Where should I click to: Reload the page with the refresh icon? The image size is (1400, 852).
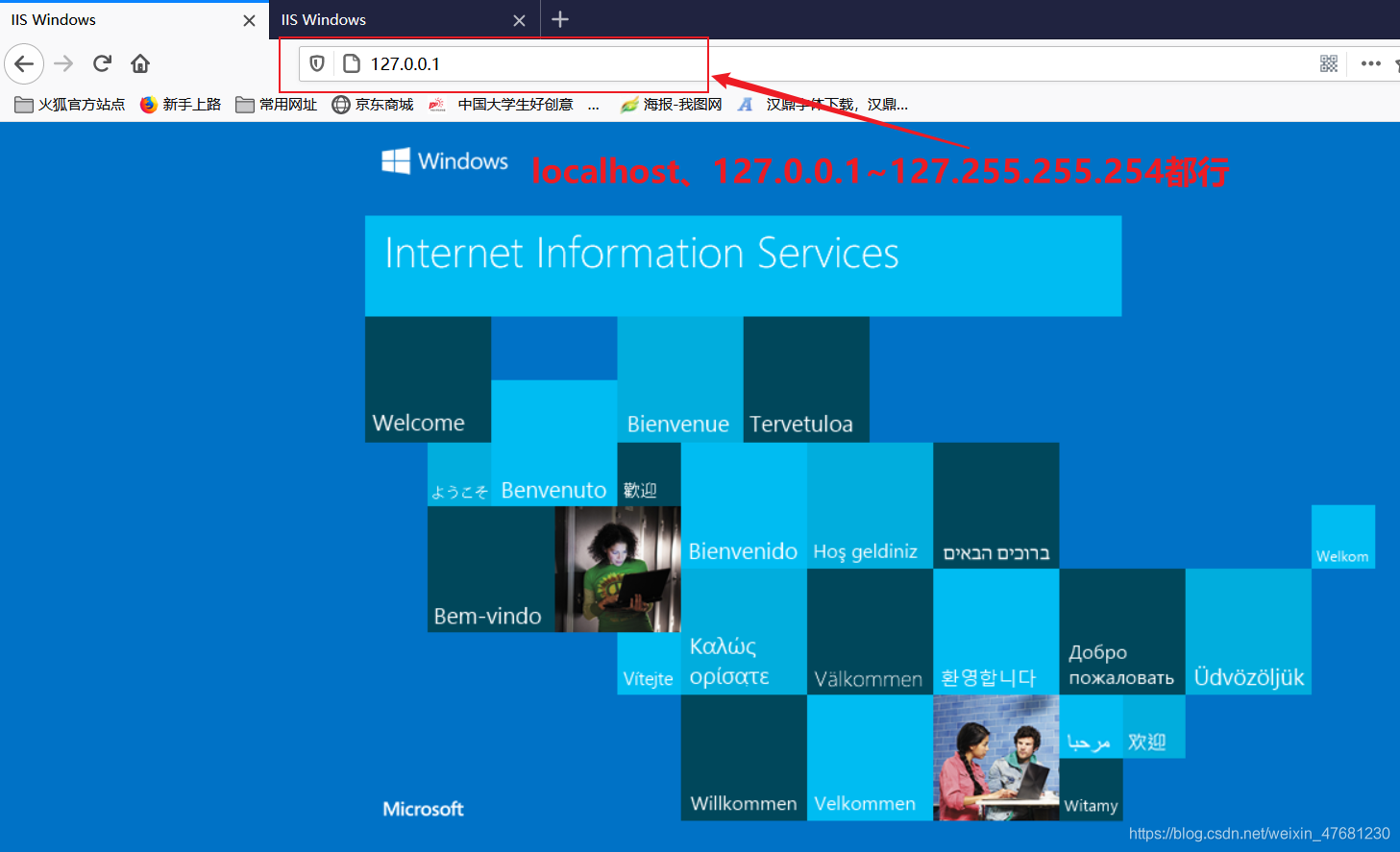102,64
